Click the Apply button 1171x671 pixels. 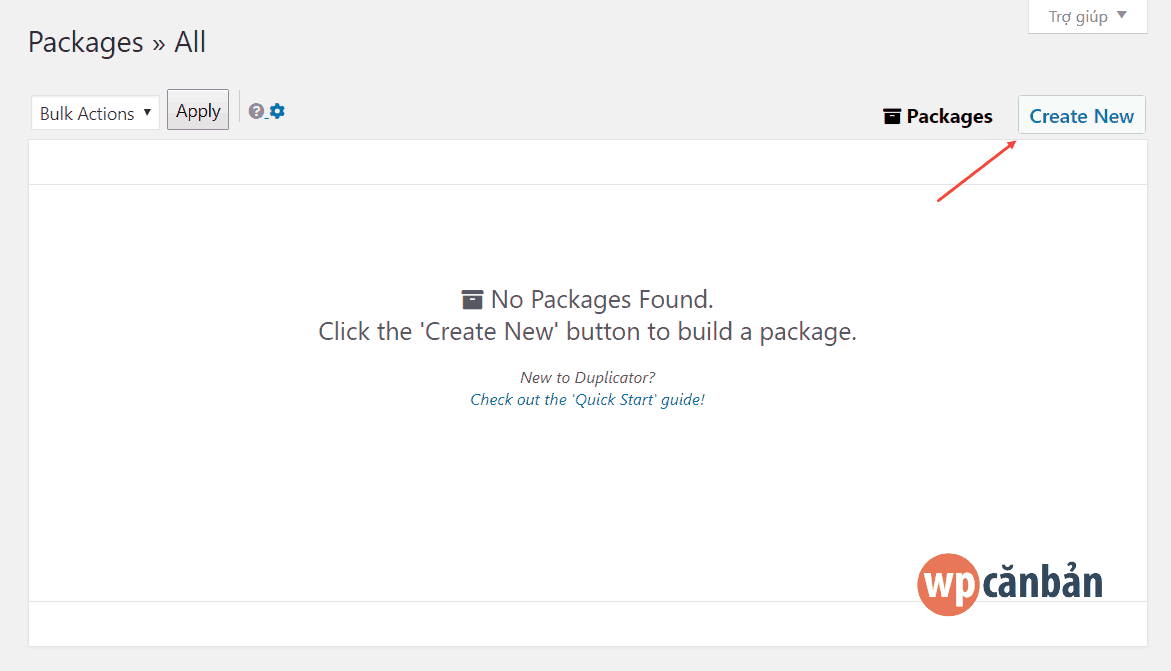(x=197, y=110)
